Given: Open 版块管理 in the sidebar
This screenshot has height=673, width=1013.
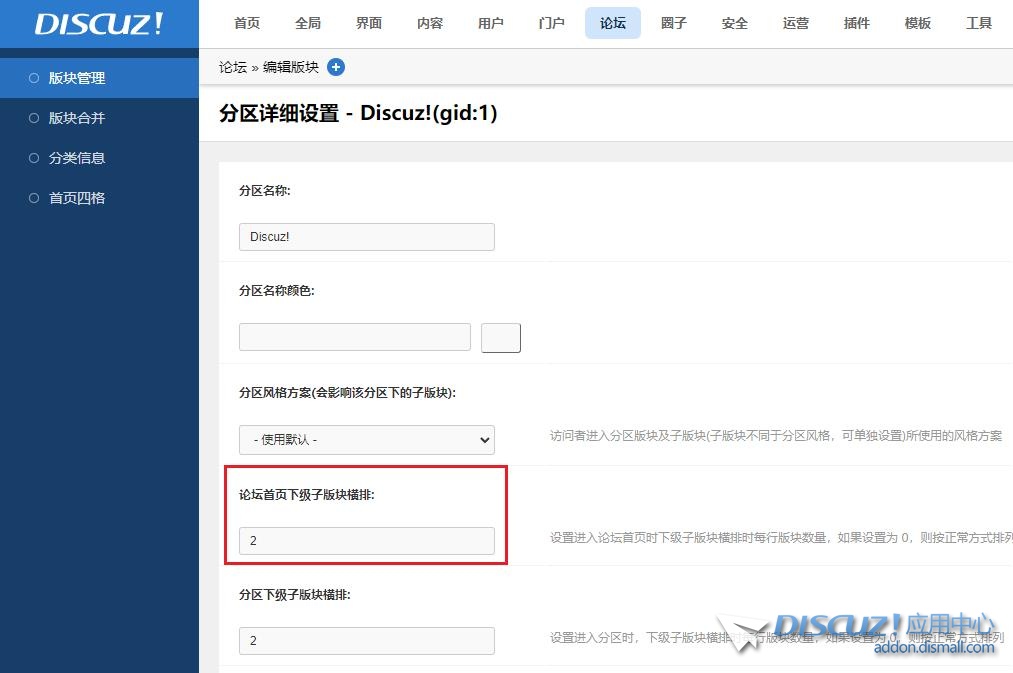Looking at the screenshot, I should (x=77, y=78).
